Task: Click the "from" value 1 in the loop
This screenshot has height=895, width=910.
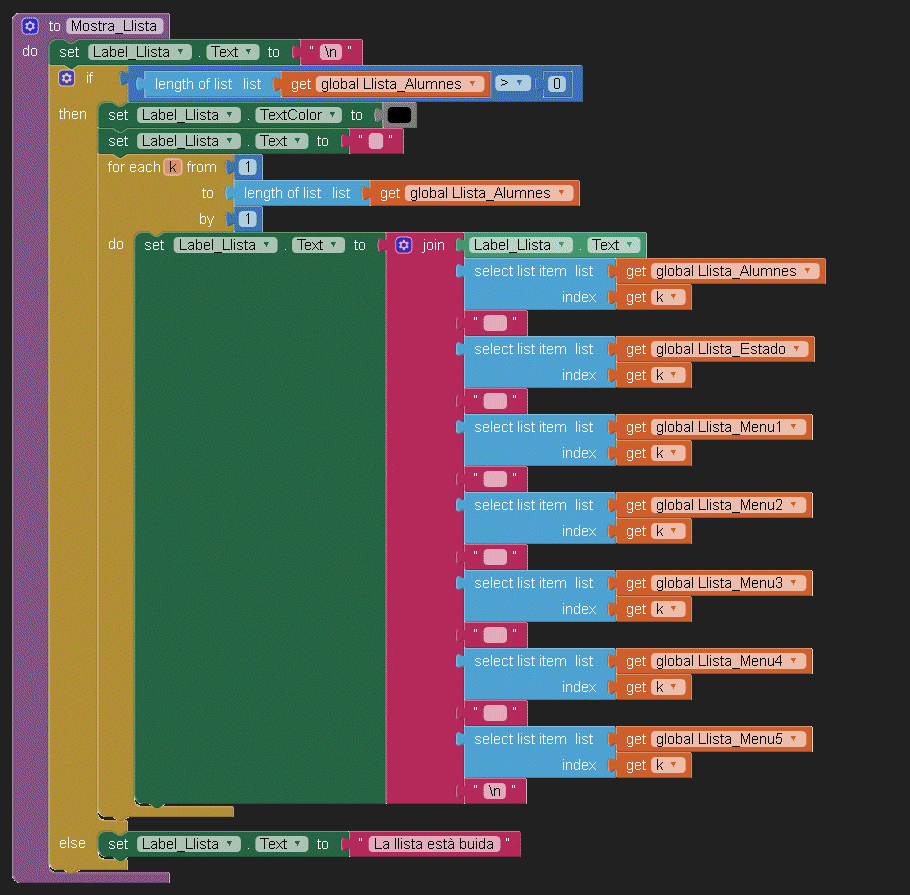Action: point(247,167)
